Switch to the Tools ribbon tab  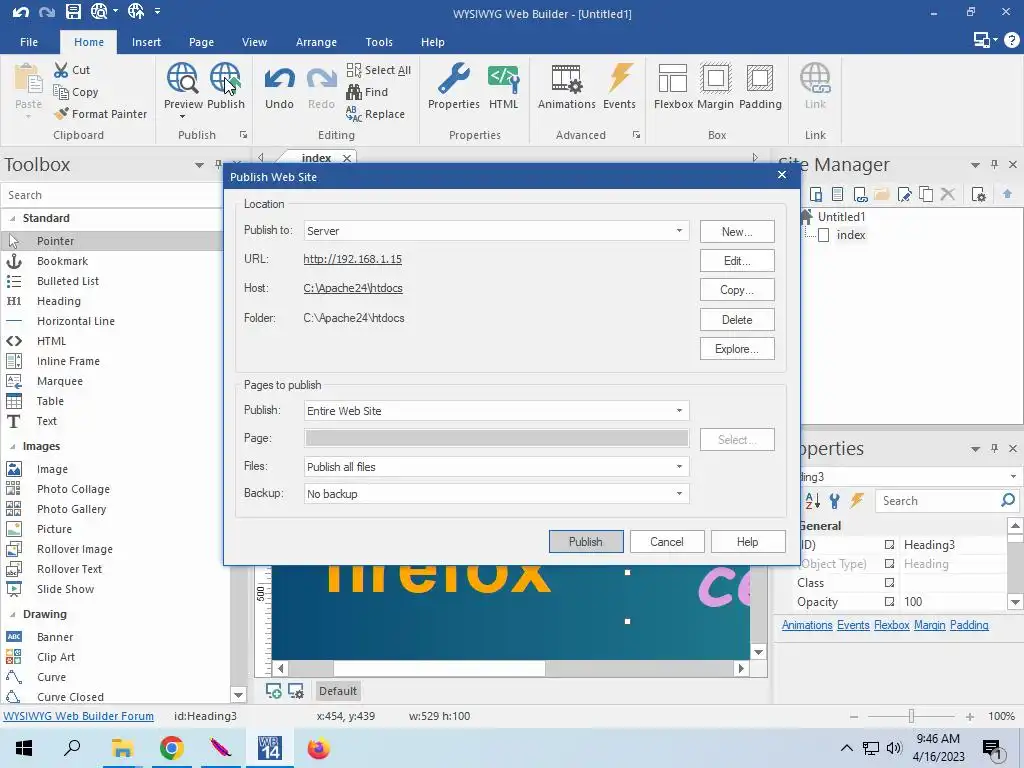tap(379, 42)
